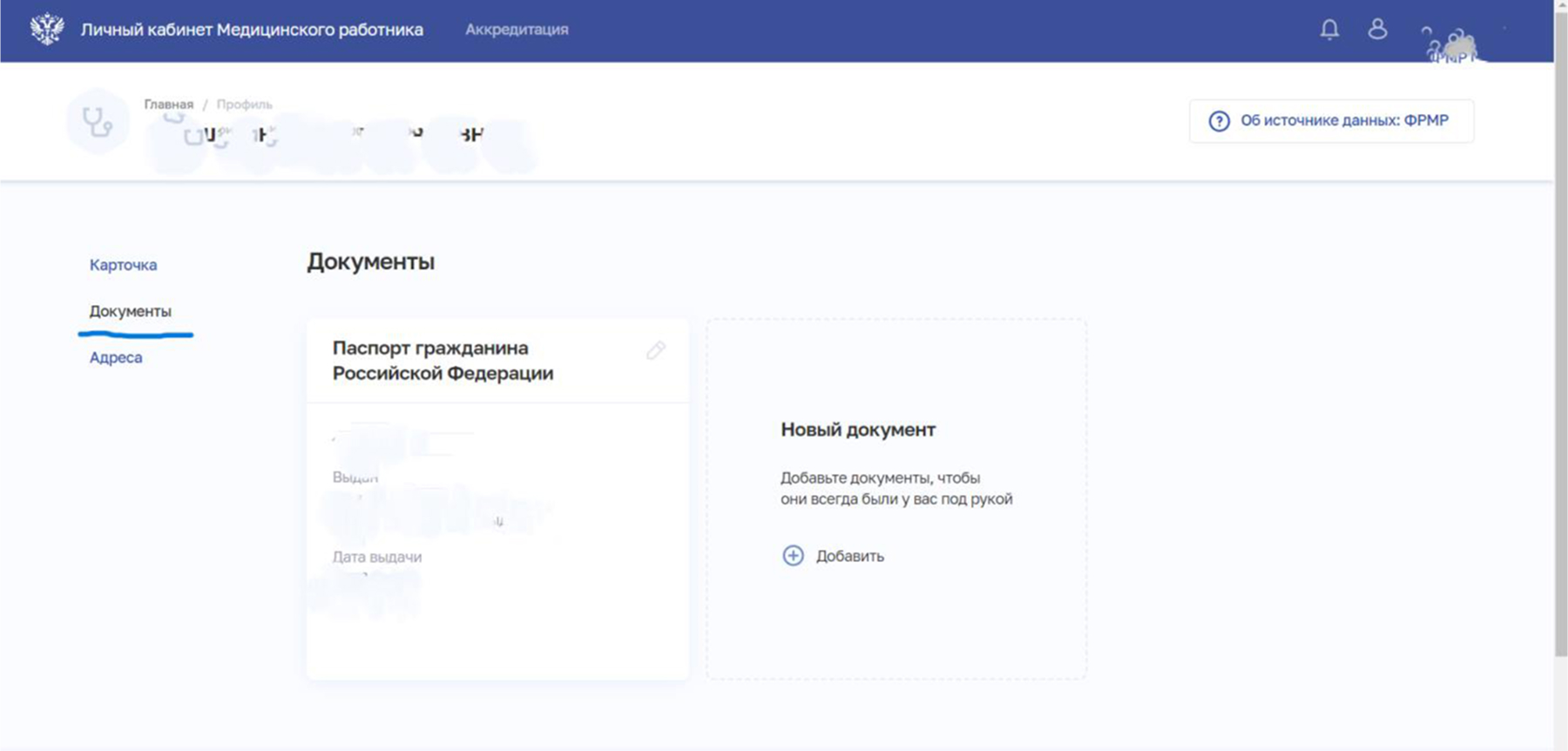Go to Главная breadcrumb link
This screenshot has height=751, width=1568.
click(169, 104)
